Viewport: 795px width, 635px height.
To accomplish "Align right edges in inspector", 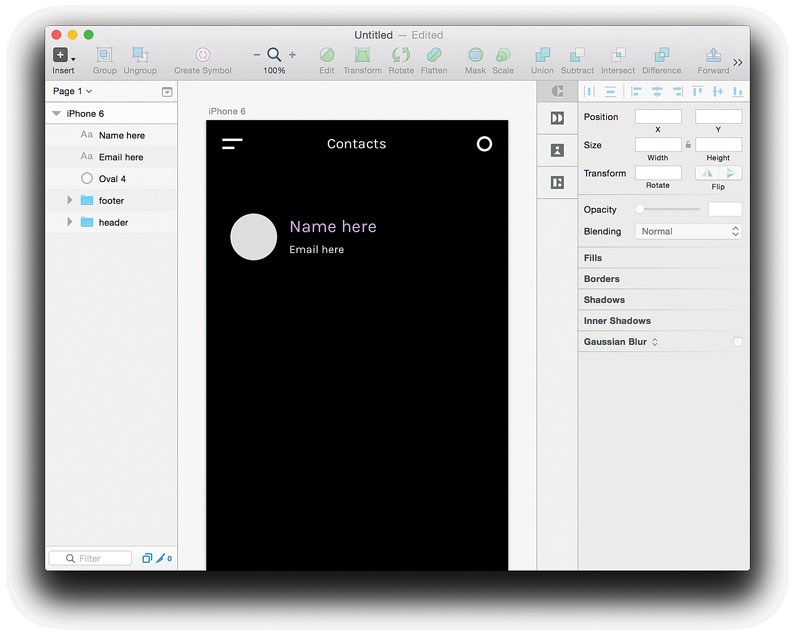I will point(677,91).
